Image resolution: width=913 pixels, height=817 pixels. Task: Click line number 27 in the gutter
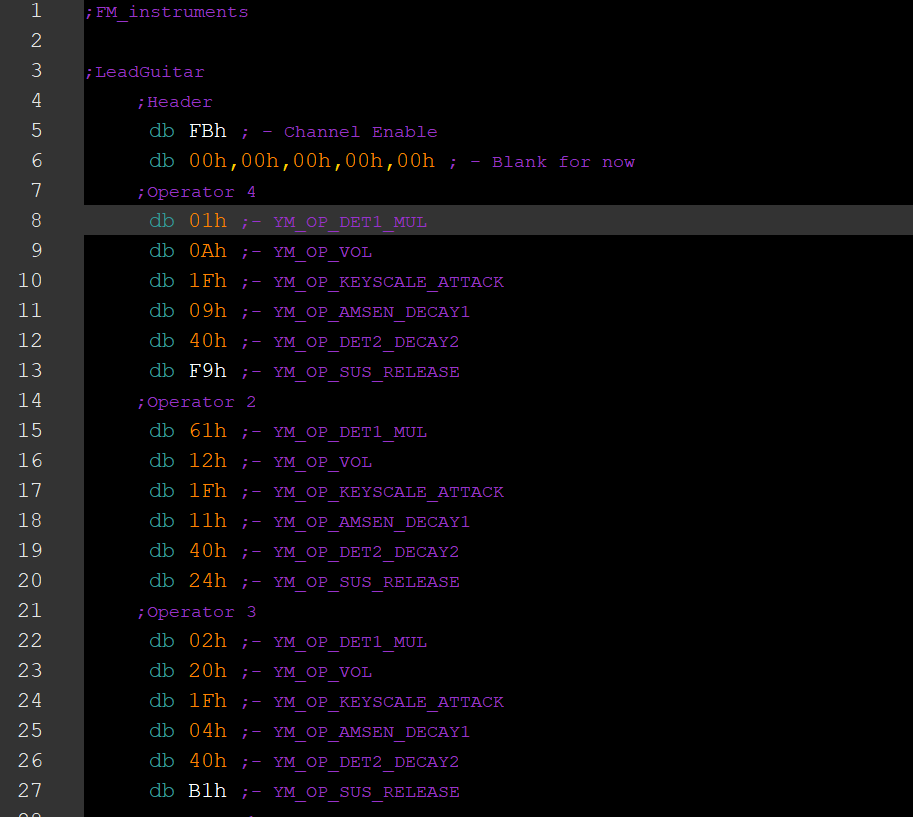(x=30, y=791)
